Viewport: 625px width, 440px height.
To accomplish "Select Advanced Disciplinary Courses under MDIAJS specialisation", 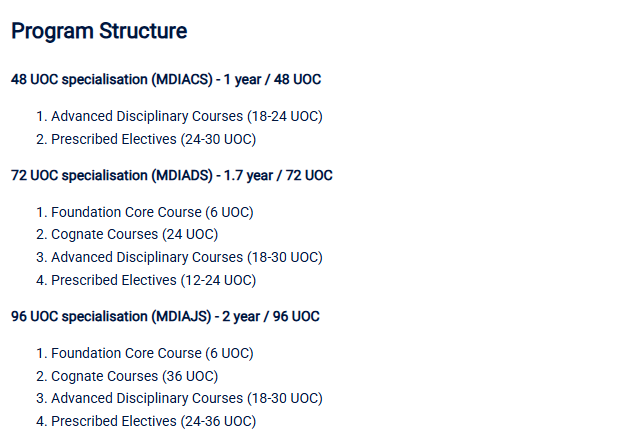I will point(186,398).
